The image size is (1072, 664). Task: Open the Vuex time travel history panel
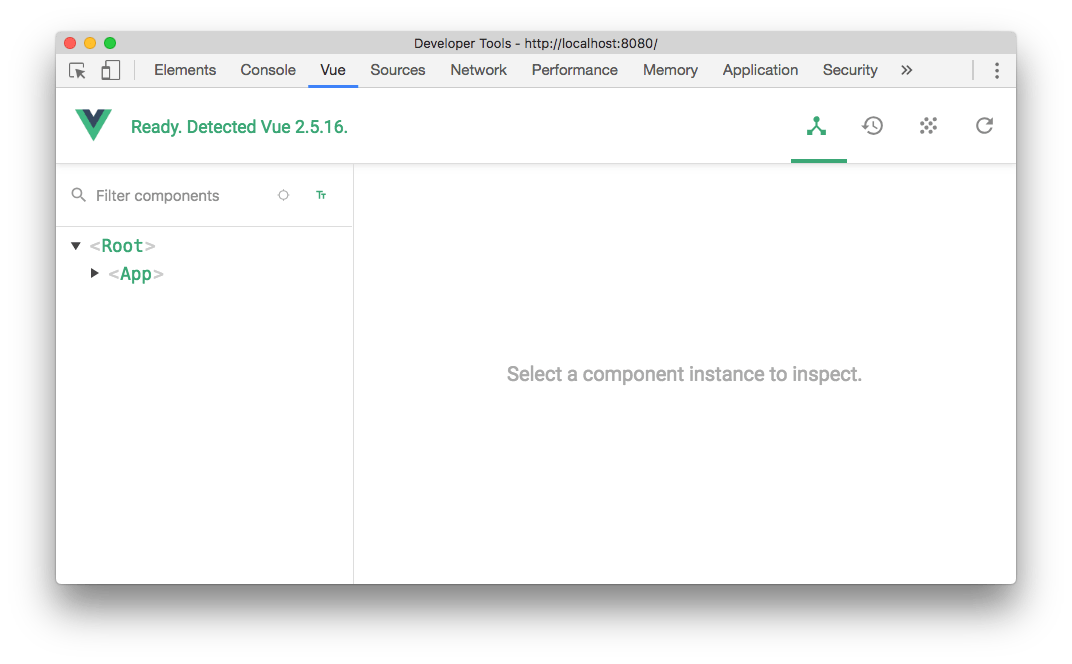click(872, 126)
